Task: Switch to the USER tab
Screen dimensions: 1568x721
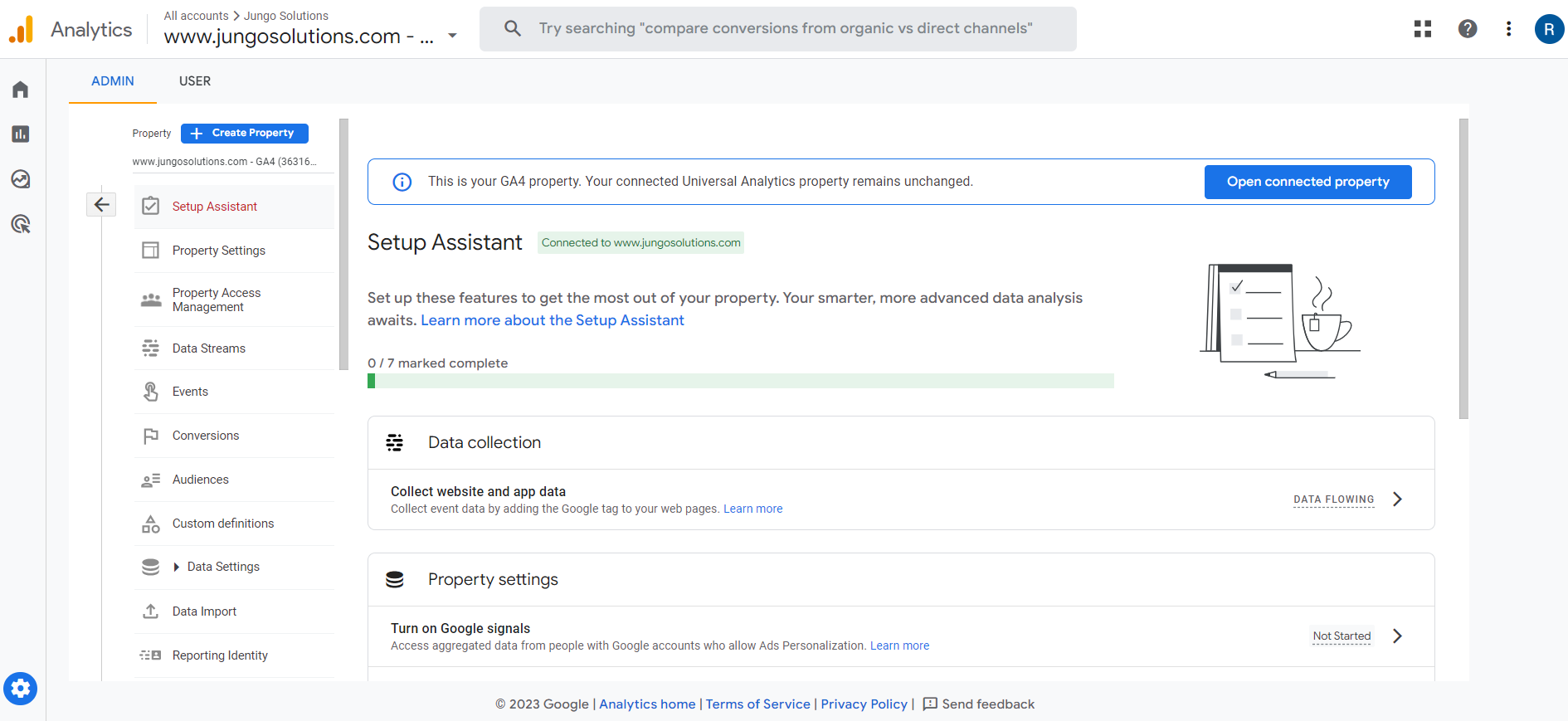Action: [195, 81]
